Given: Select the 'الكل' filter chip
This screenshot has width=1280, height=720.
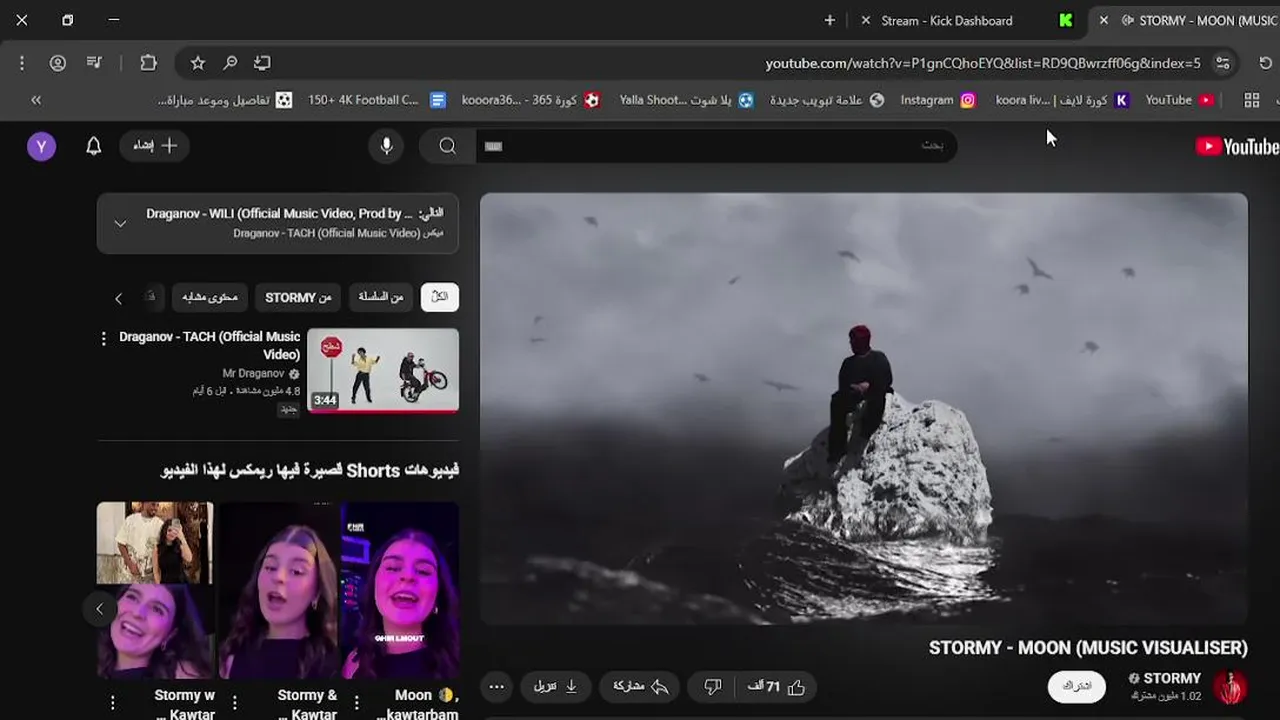Looking at the screenshot, I should (439, 297).
